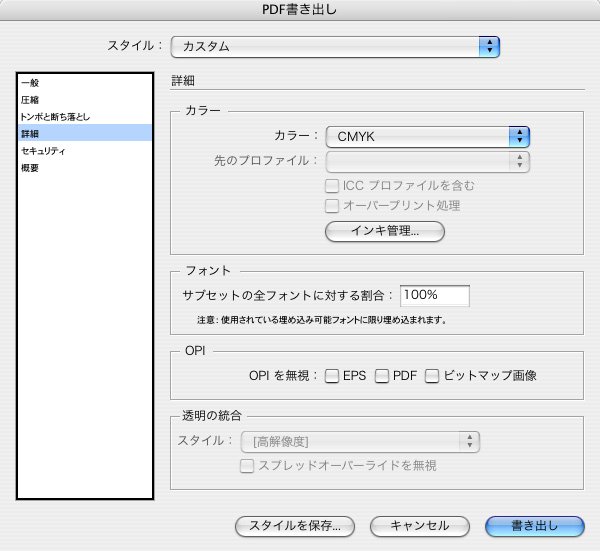600x551 pixels.
Task: Toggle スプレッドオーバーライドを無視 checkbox
Action: [x=247, y=466]
